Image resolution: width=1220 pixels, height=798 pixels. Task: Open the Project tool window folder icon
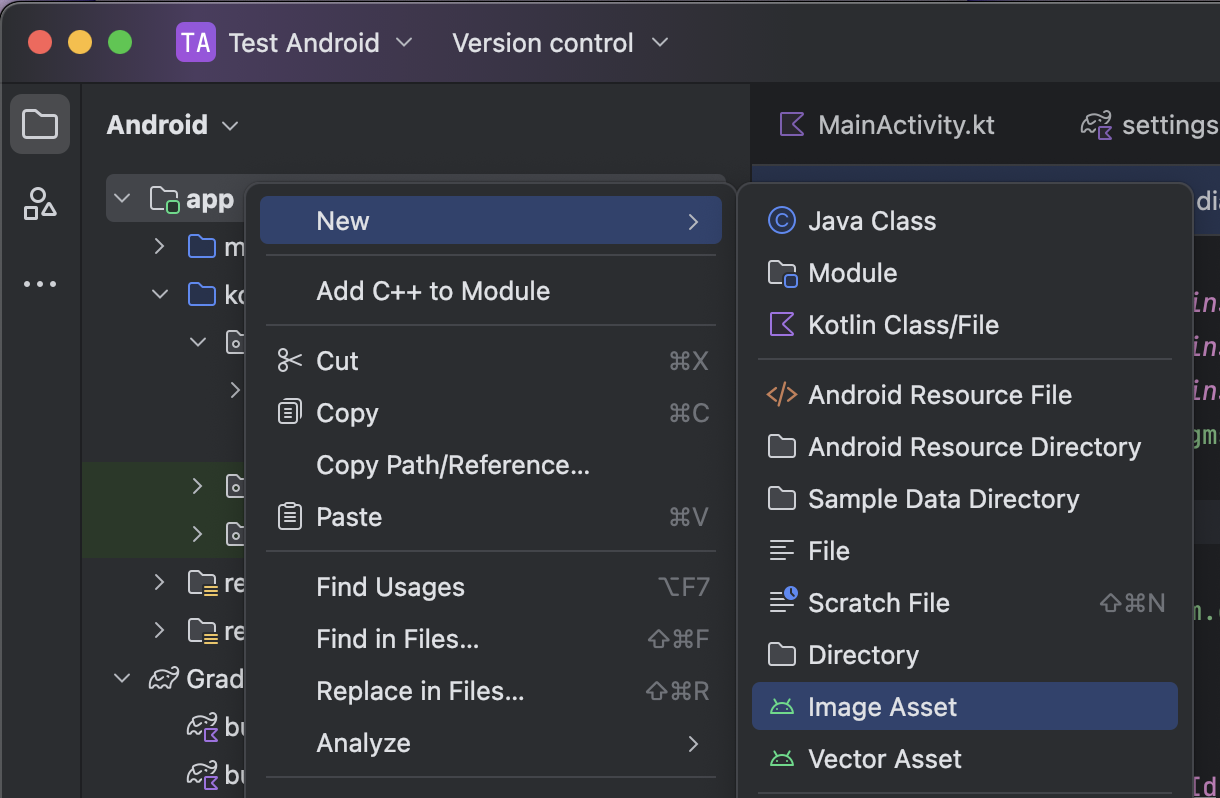pyautogui.click(x=40, y=124)
